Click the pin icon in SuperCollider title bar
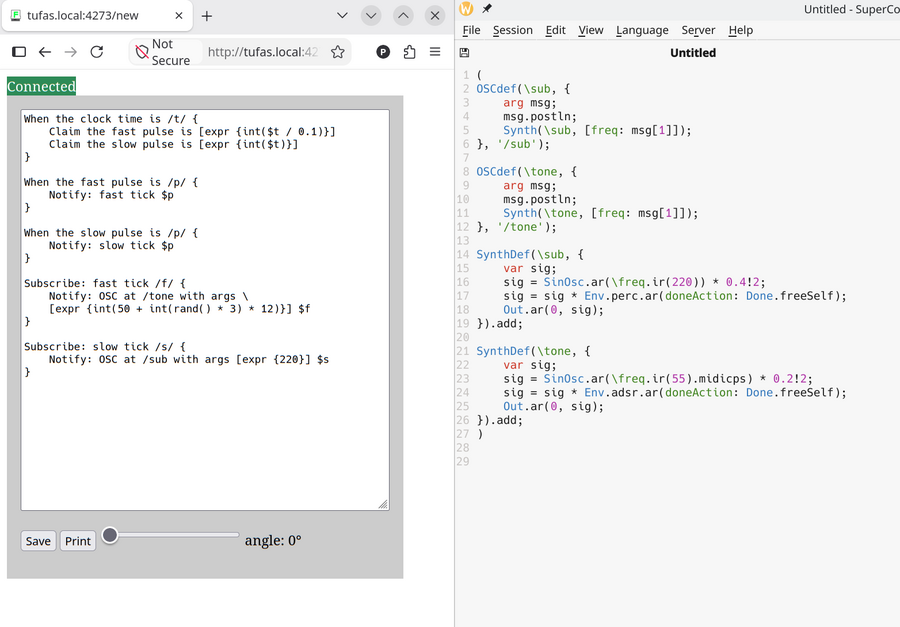This screenshot has height=627, width=900. click(487, 8)
